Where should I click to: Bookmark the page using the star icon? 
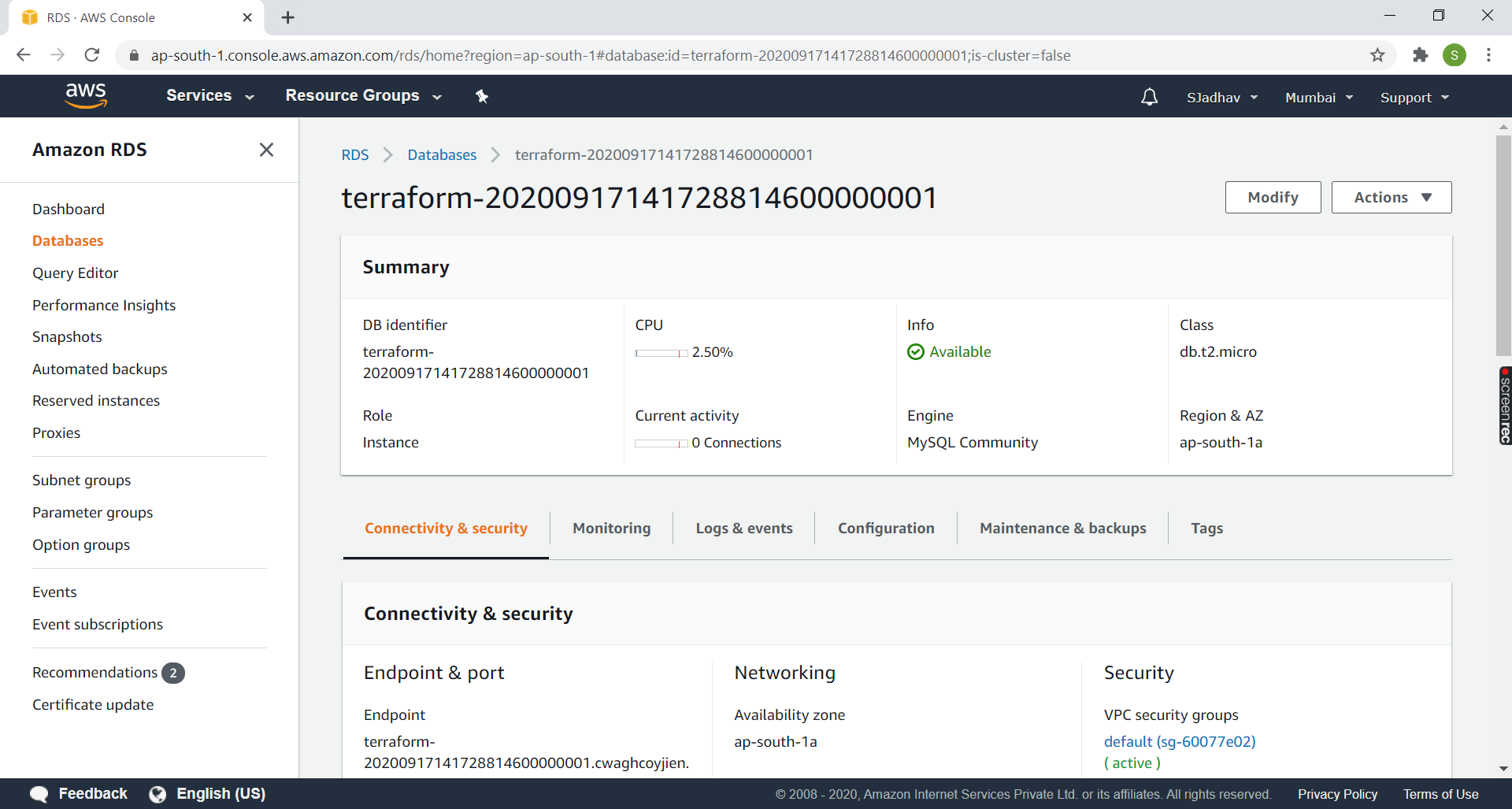(1377, 55)
